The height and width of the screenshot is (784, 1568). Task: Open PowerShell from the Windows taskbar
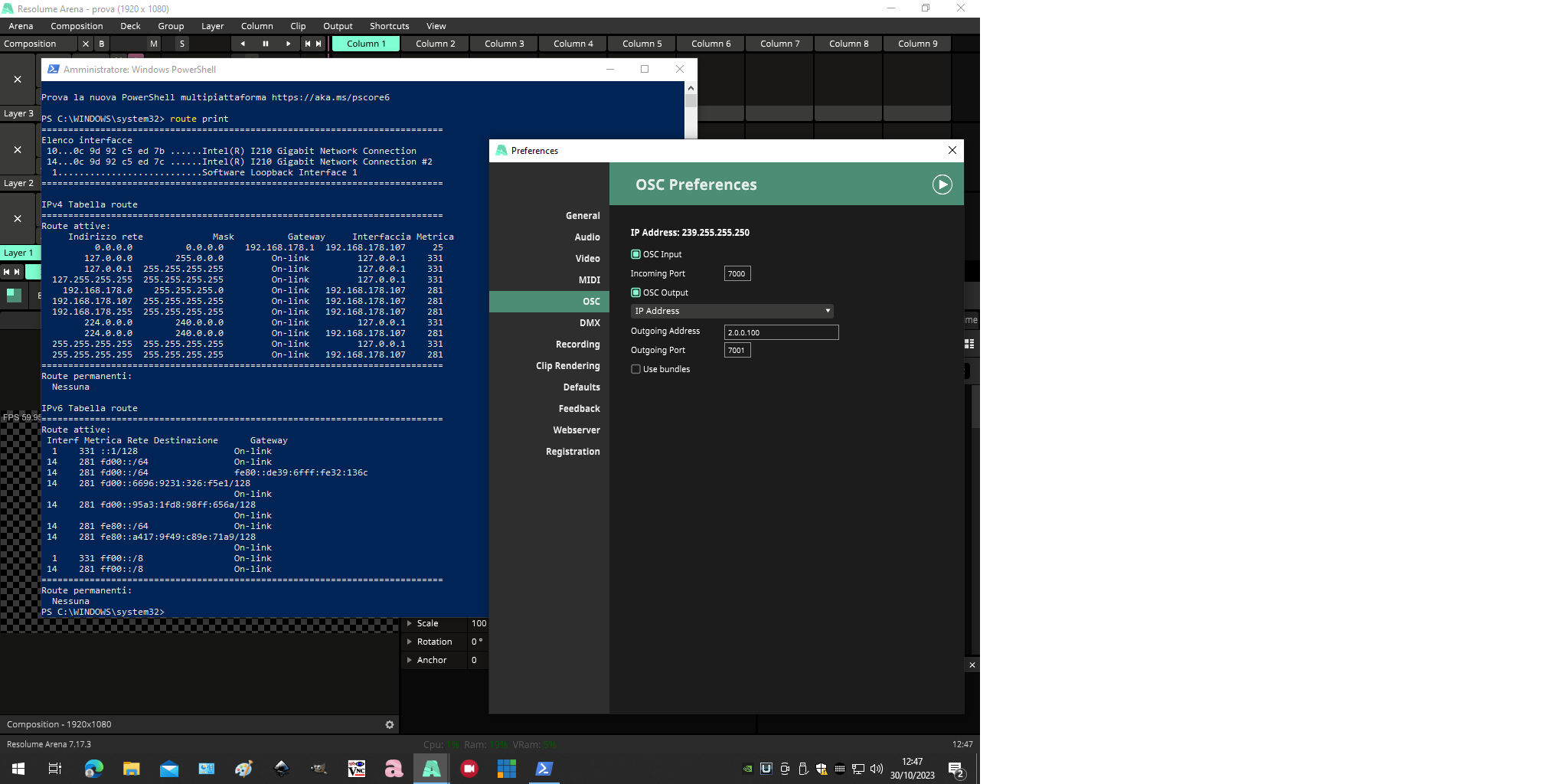tap(544, 769)
